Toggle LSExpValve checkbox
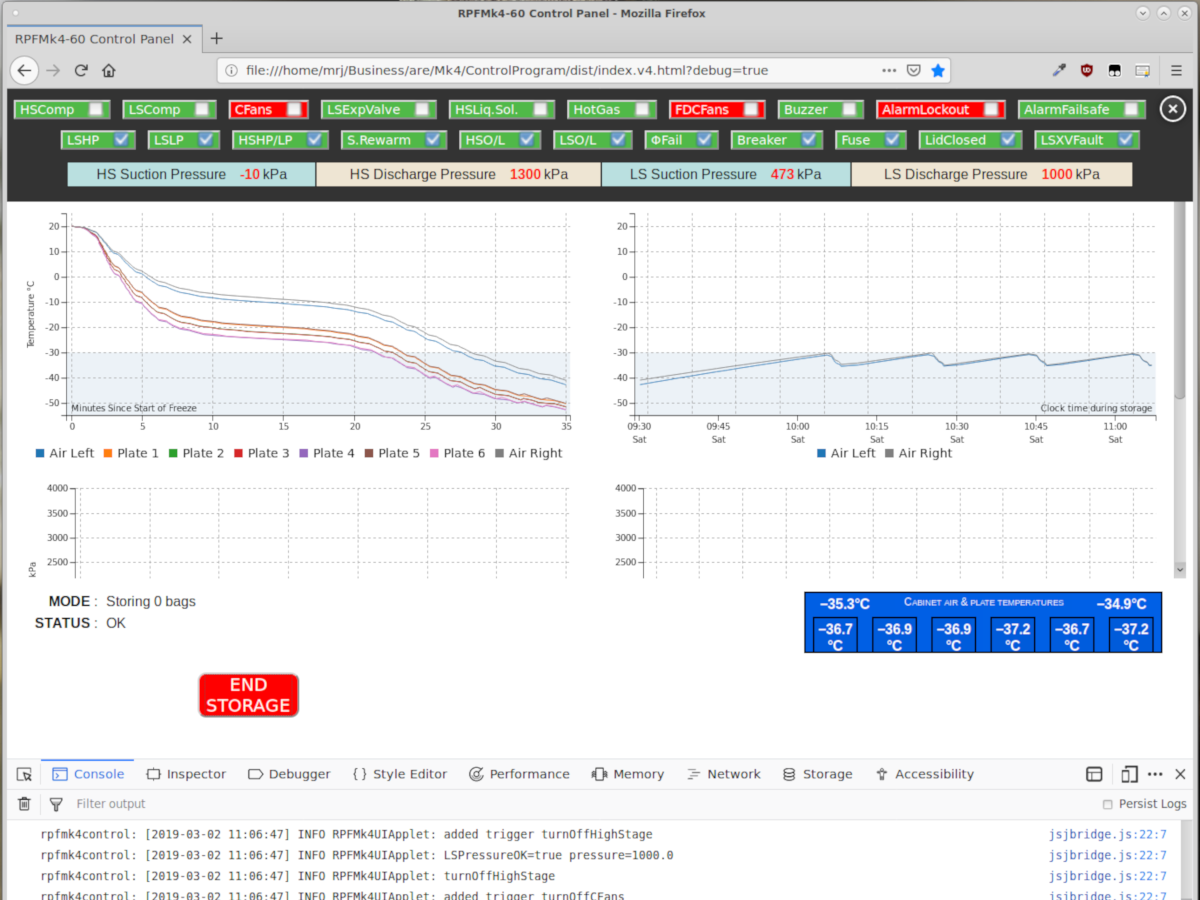This screenshot has width=1200, height=900. pos(424,110)
